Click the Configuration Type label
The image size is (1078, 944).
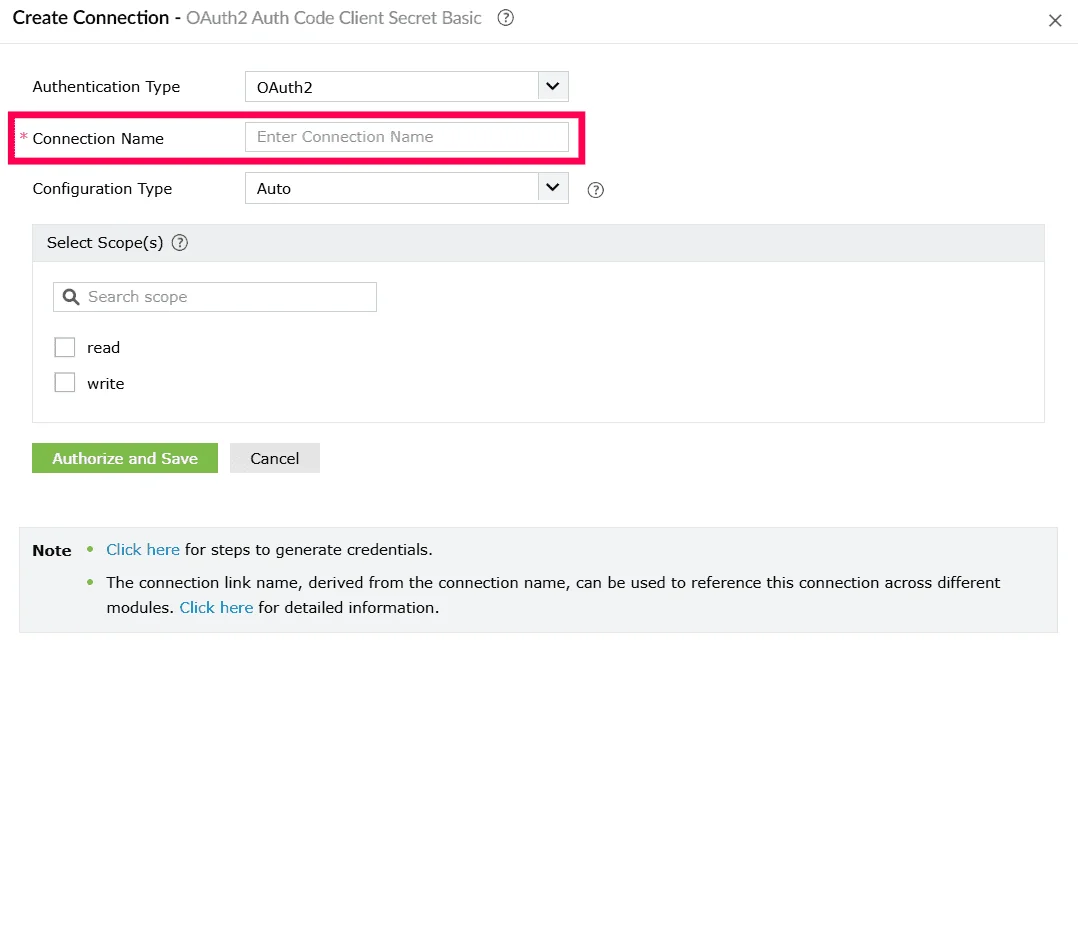(x=102, y=189)
